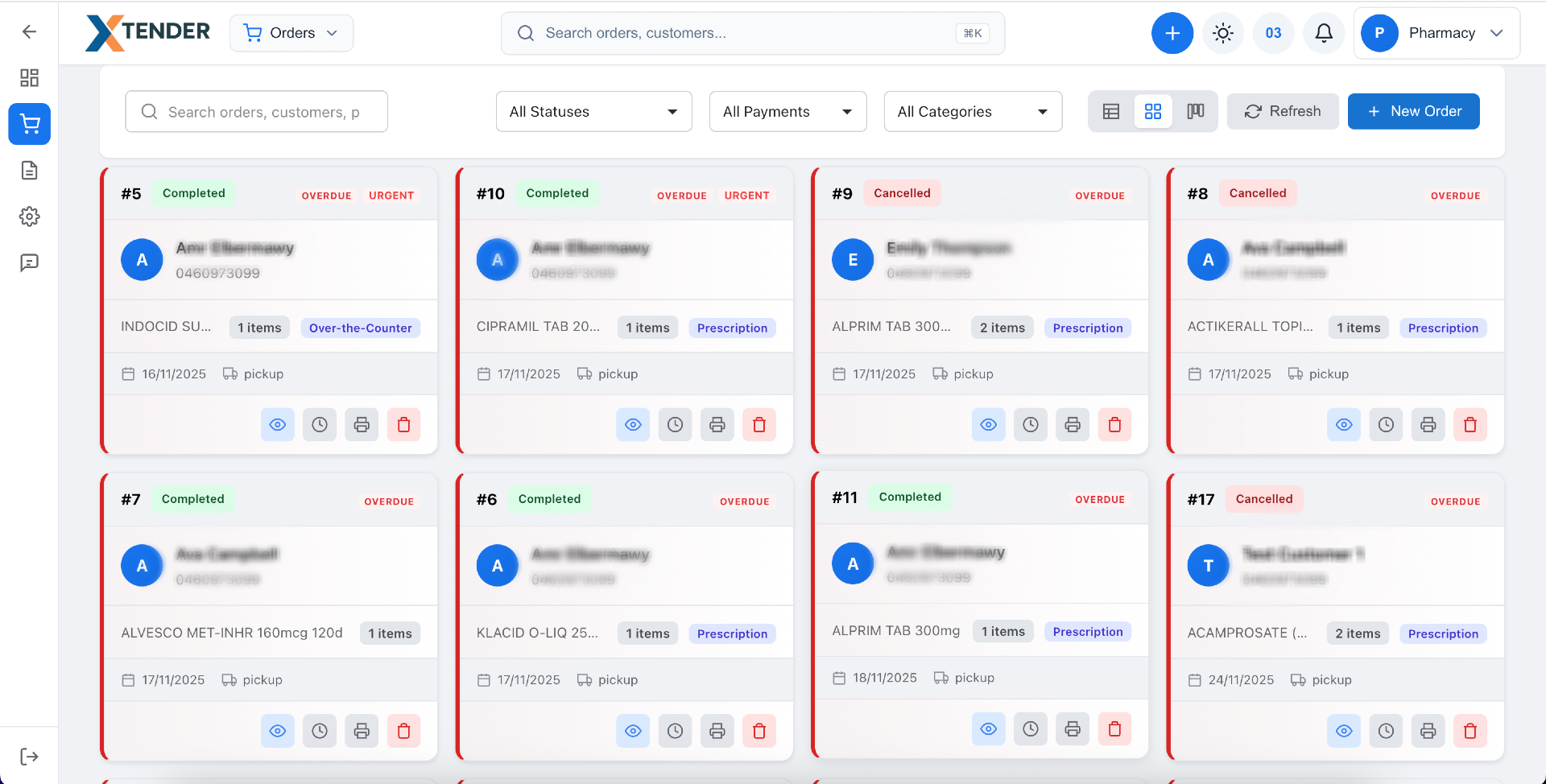1546x784 pixels.
Task: Create a new record with the plus button
Action: pyautogui.click(x=1172, y=33)
